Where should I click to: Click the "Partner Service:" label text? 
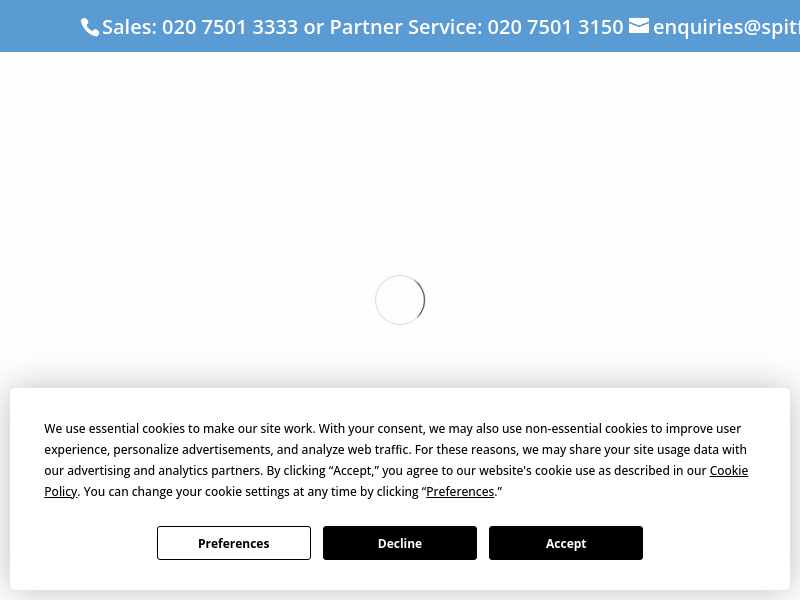pyautogui.click(x=406, y=27)
